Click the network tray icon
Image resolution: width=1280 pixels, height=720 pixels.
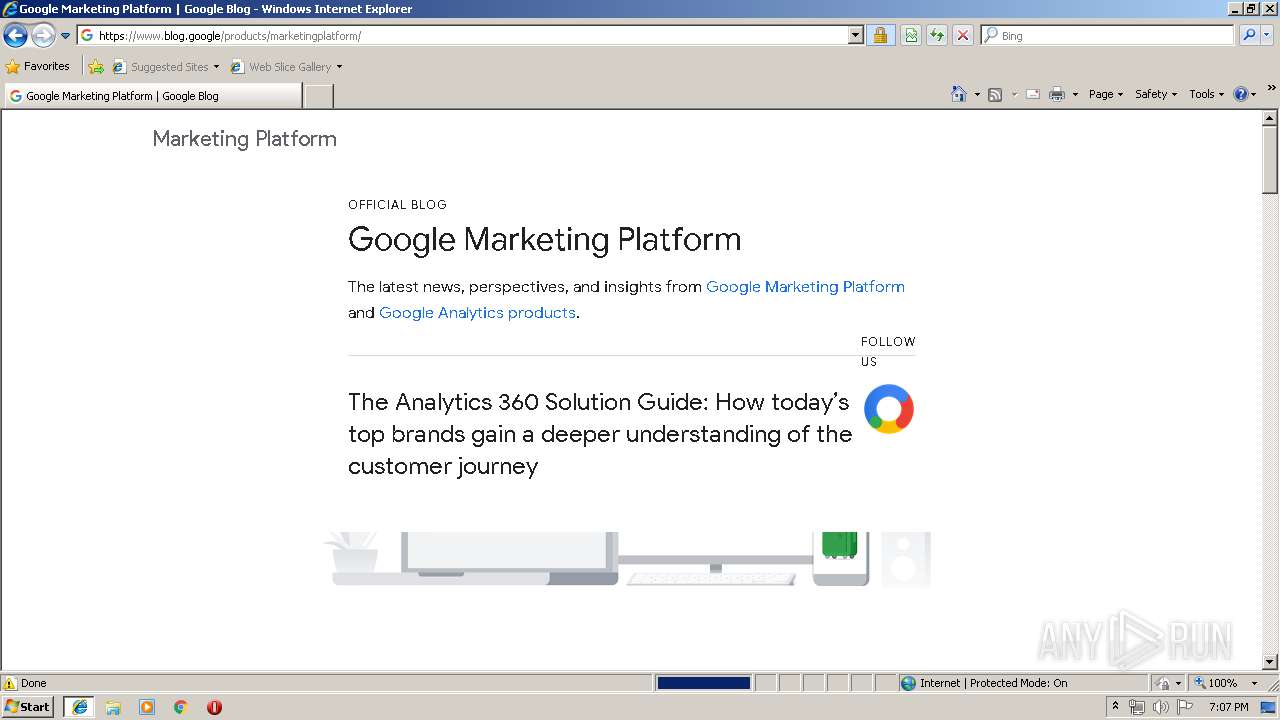(x=1137, y=707)
